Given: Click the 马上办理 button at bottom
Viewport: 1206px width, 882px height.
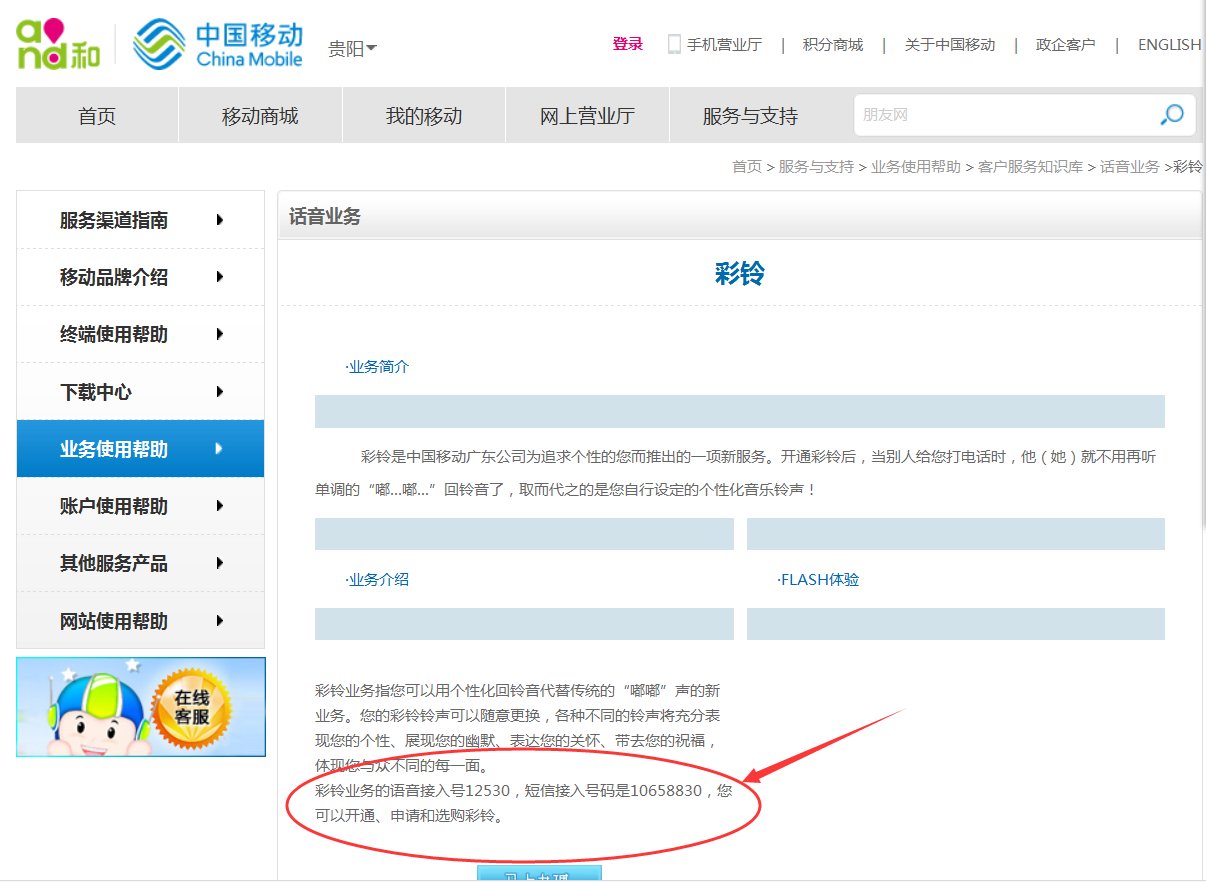Looking at the screenshot, I should point(540,876).
